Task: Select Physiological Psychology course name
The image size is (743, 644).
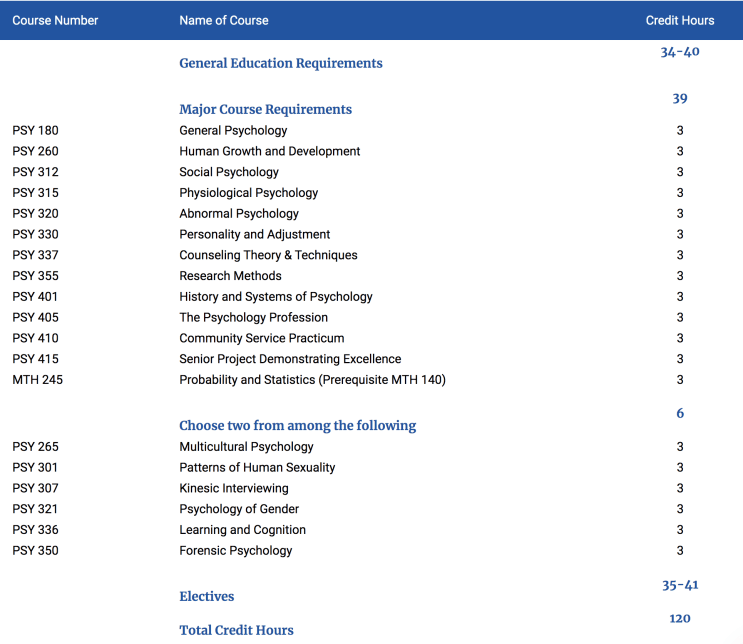Action: [x=248, y=193]
